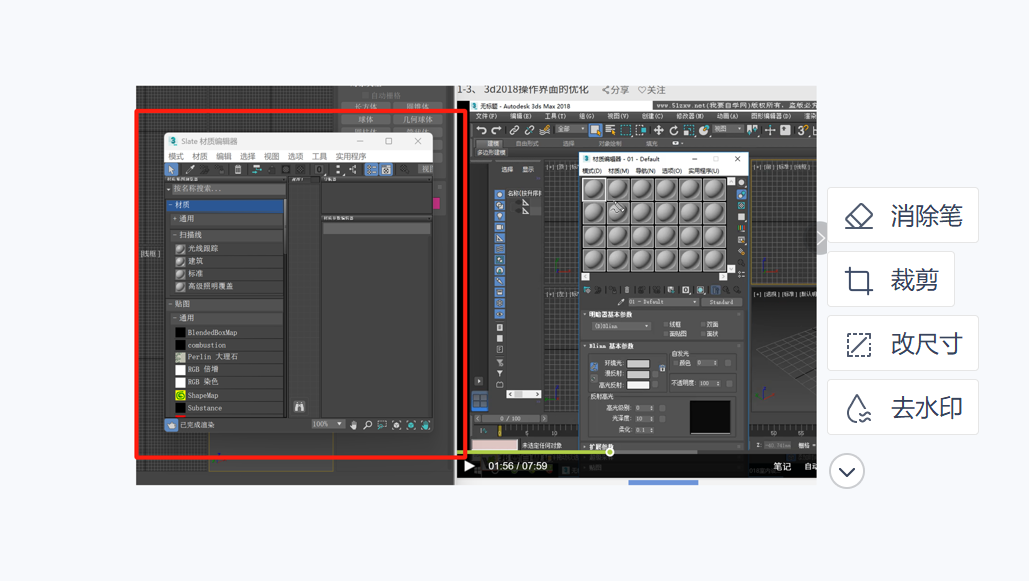Click the 分享 share link
This screenshot has height=581, width=1029.
point(615,90)
